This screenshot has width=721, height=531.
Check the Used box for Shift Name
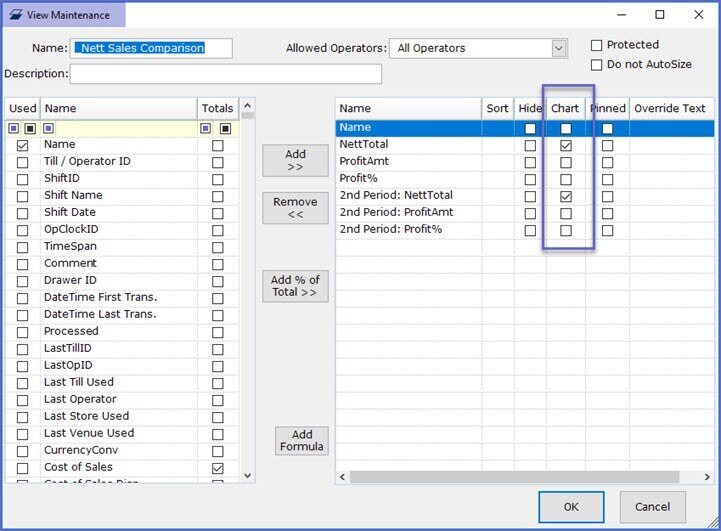coord(22,196)
